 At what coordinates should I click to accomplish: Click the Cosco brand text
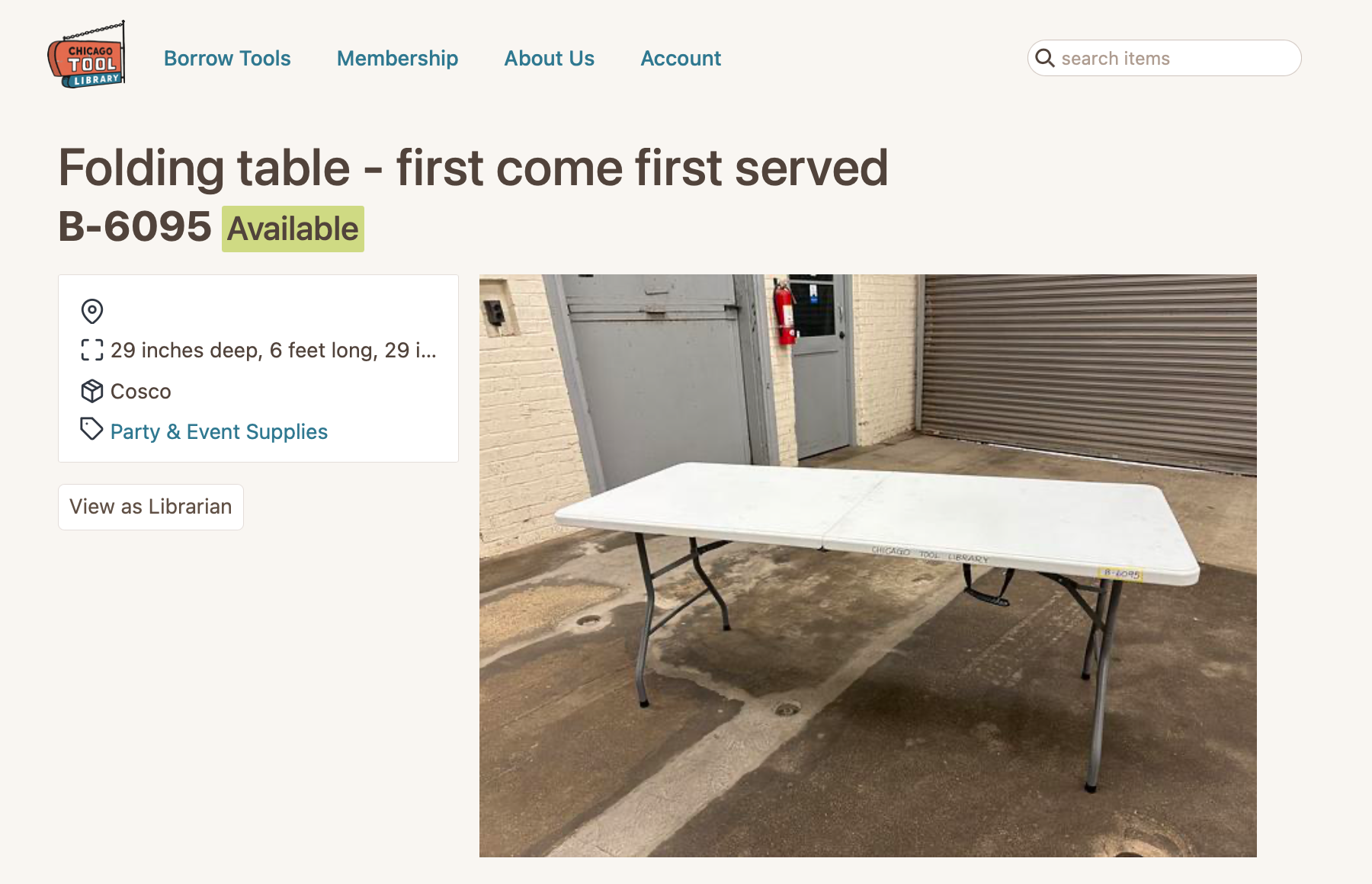[141, 391]
